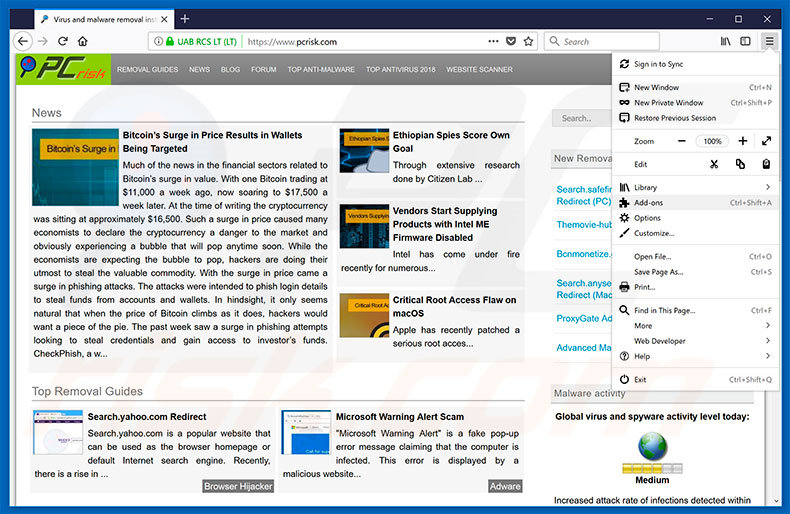Click the Paste clipboard icon
This screenshot has width=790, height=514.
click(766, 164)
